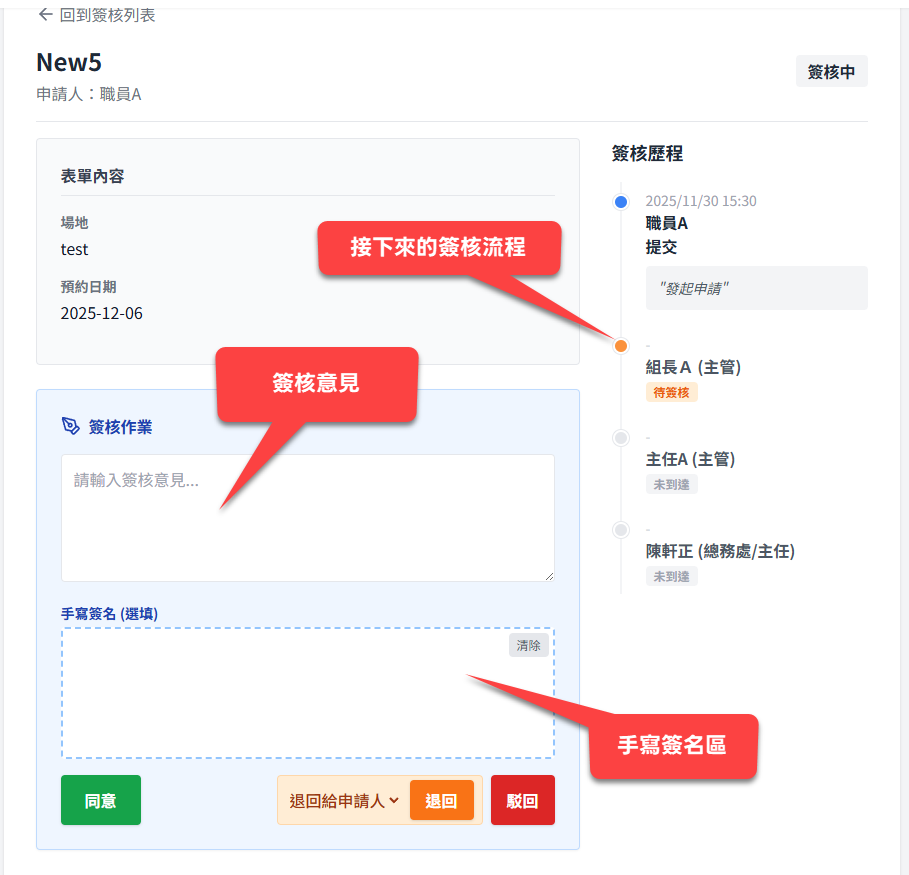Click the gray timeline dot for 主任A
This screenshot has height=875, width=909.
[x=621, y=438]
